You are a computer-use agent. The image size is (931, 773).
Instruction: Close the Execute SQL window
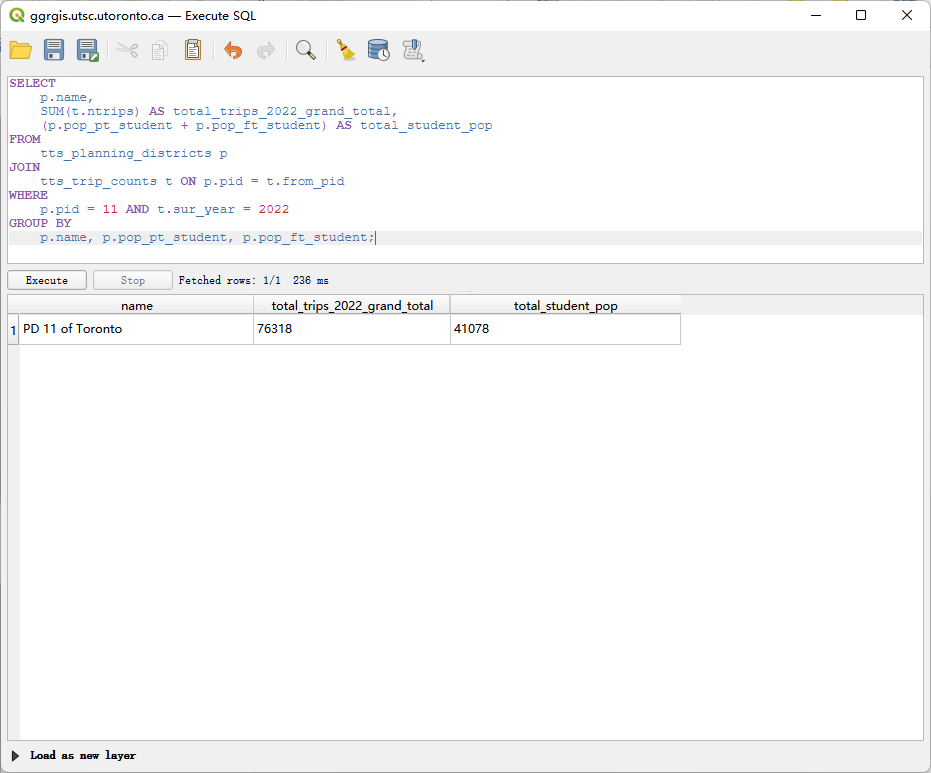(907, 15)
